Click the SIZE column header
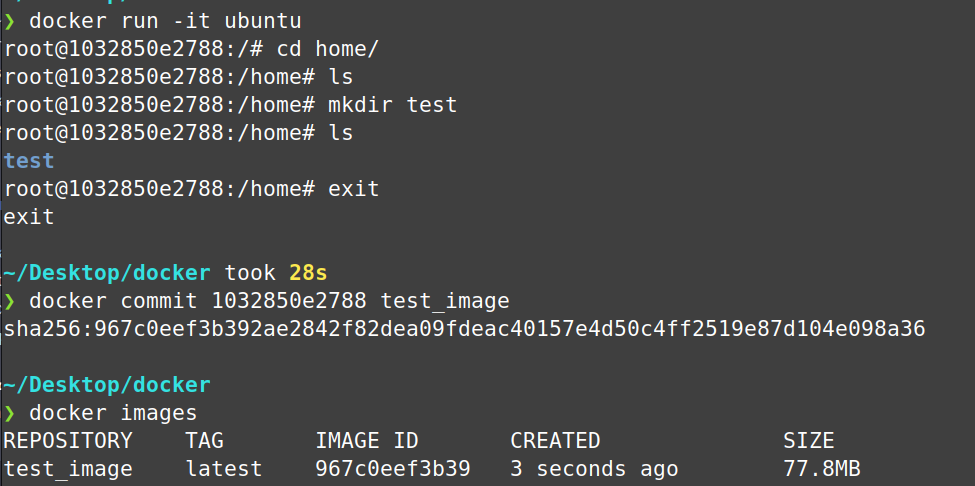Screen dimensions: 975x486 click(808, 440)
